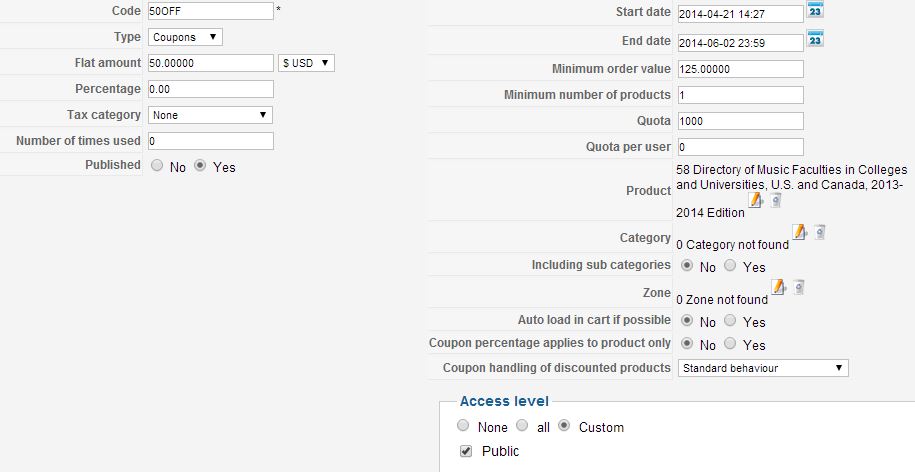Open the USD currency dropdown
This screenshot has height=472, width=915.
coord(307,63)
